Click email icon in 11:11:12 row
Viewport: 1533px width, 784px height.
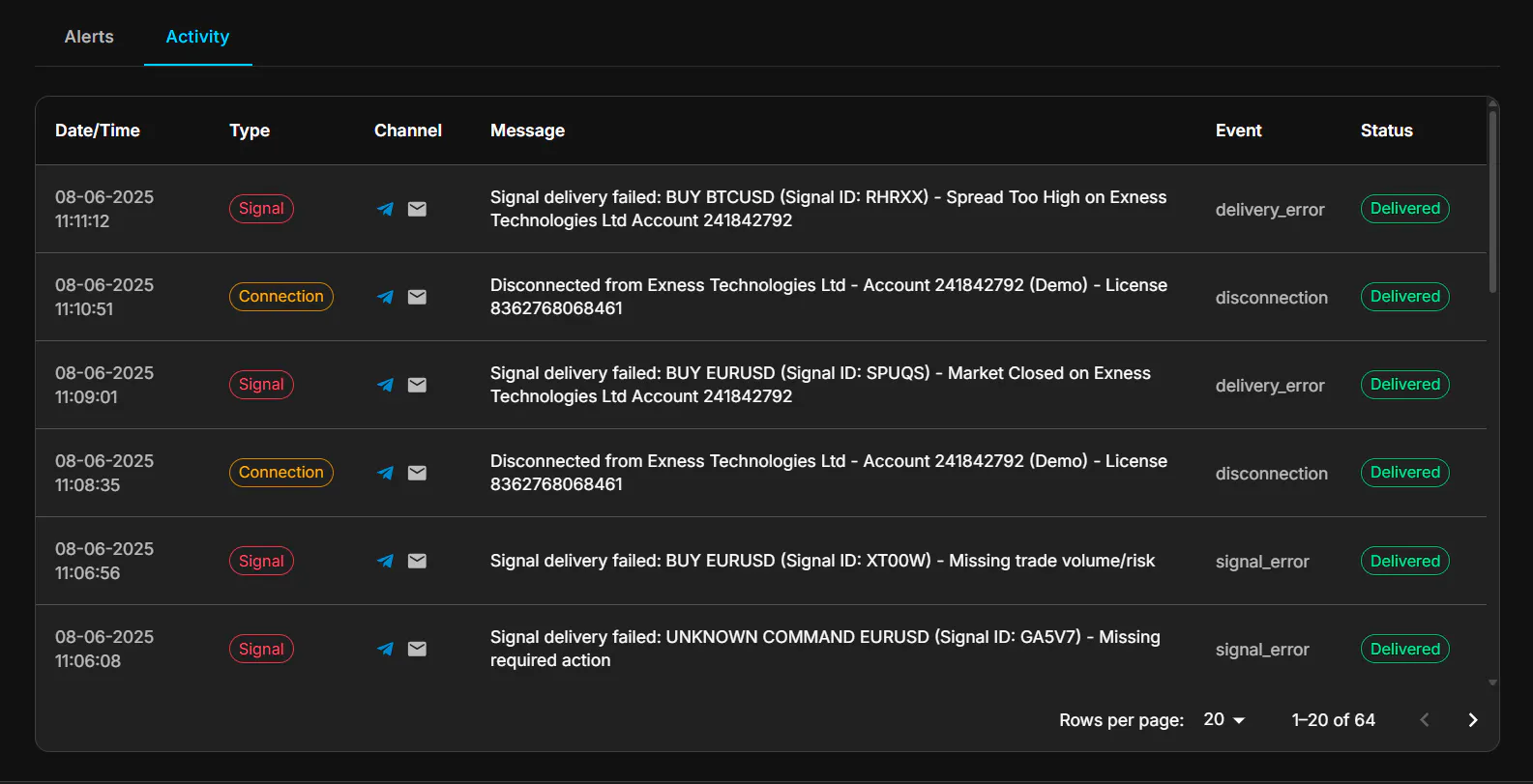[x=417, y=209]
